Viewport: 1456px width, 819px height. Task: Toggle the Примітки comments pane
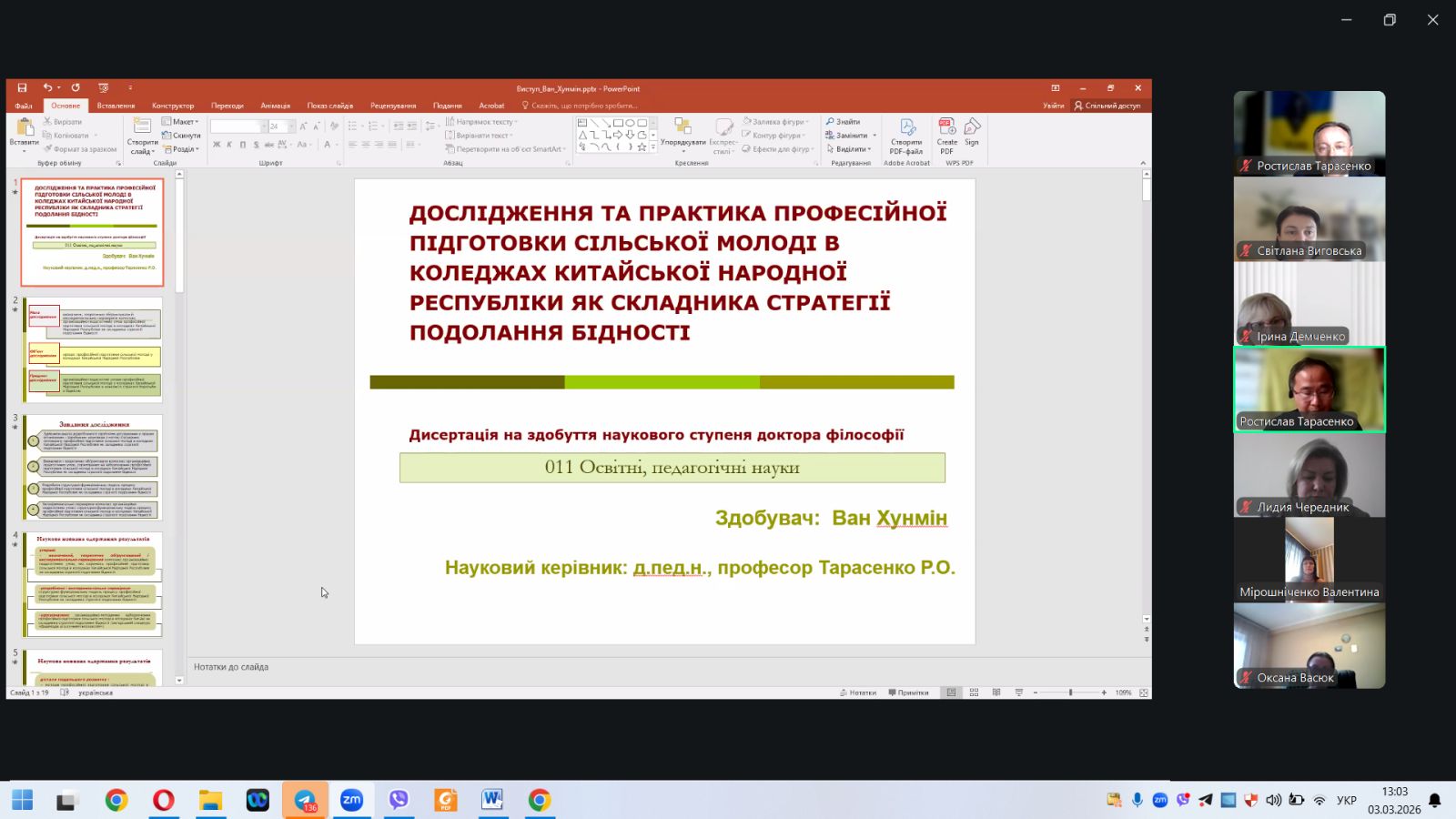tap(908, 693)
